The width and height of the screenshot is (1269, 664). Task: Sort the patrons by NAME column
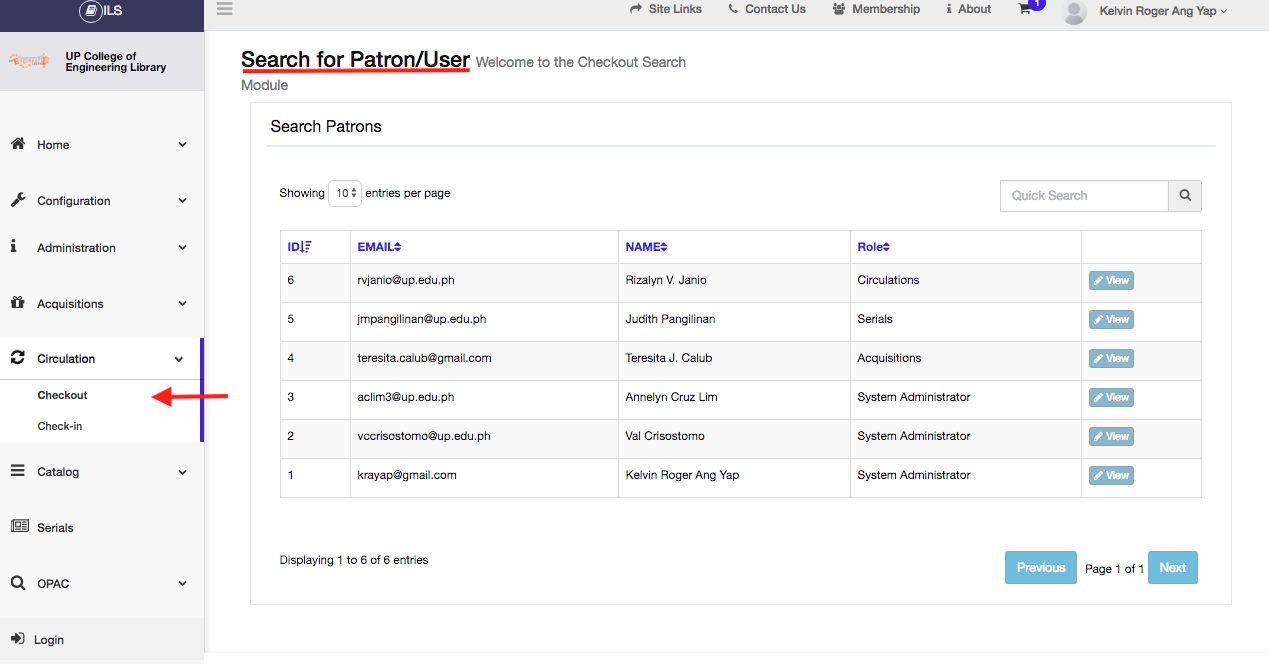click(646, 247)
